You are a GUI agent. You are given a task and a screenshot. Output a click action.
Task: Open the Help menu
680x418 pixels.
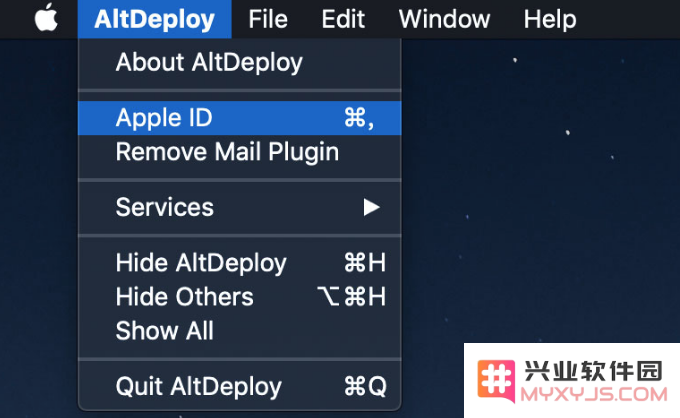pyautogui.click(x=550, y=19)
